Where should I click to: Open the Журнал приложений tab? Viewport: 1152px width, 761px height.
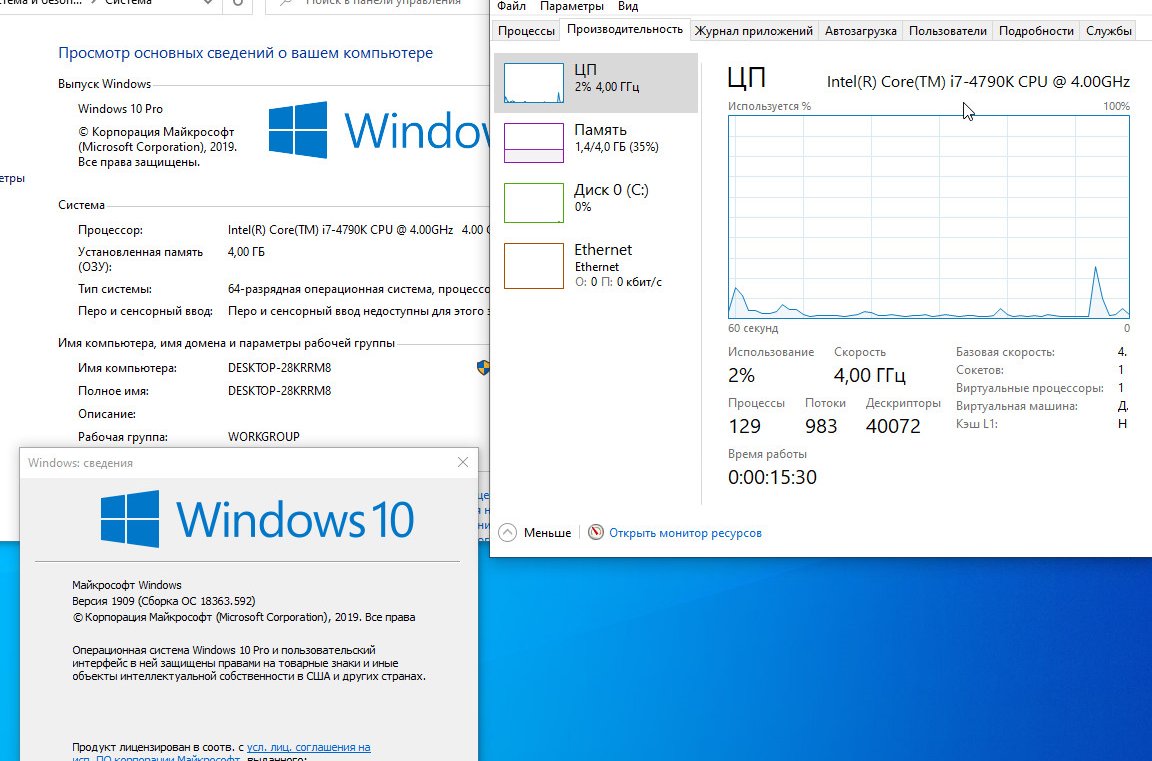pos(754,31)
